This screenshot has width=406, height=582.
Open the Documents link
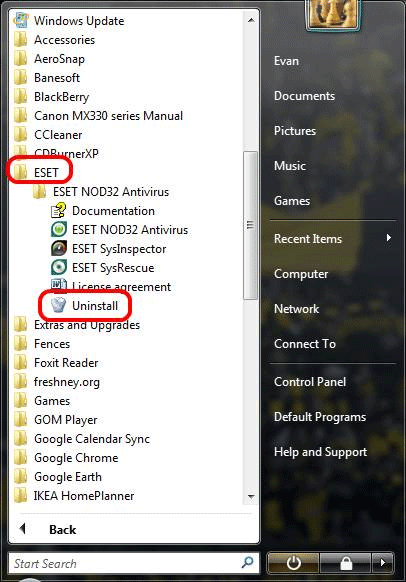pyautogui.click(x=304, y=96)
